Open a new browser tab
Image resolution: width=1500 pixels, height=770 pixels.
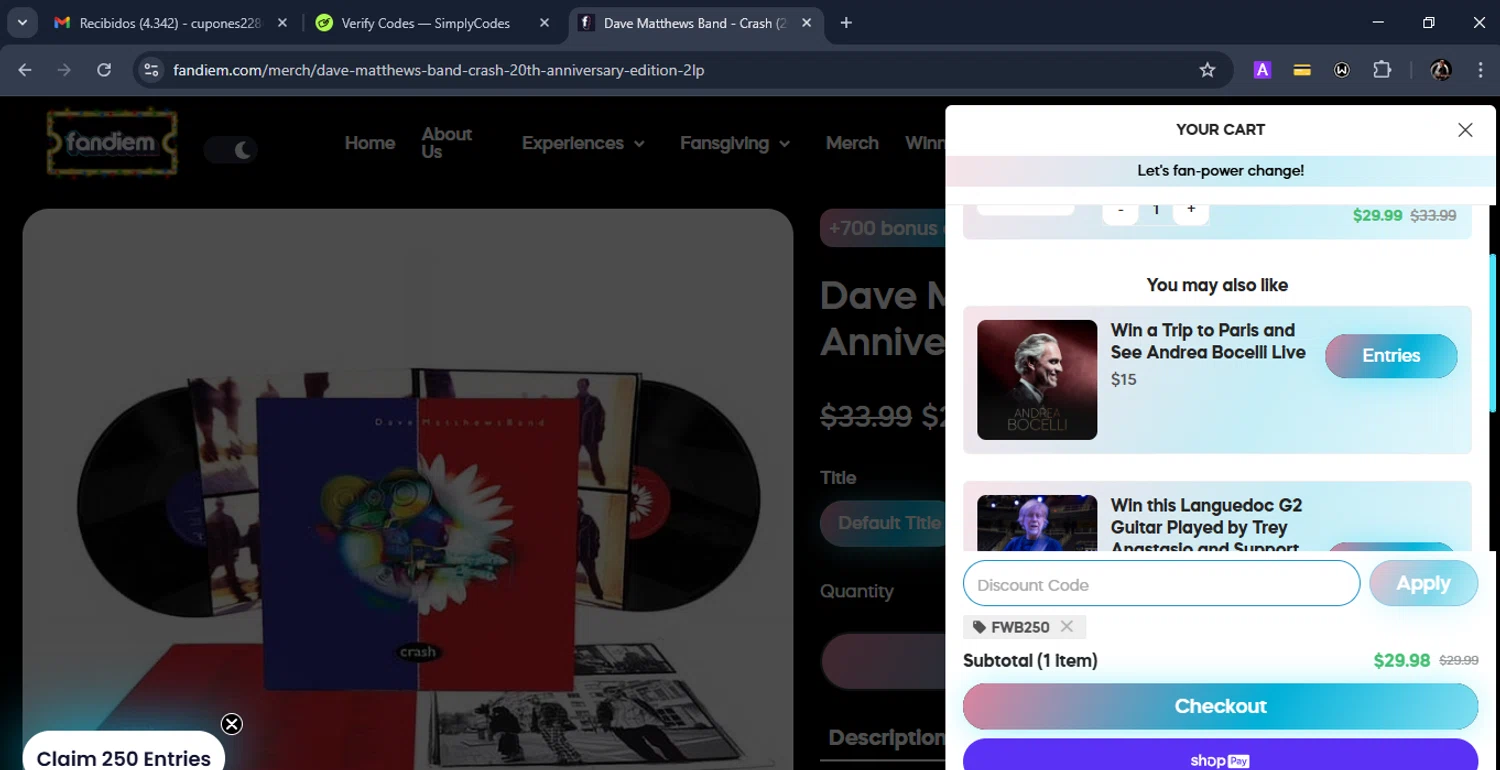tap(846, 23)
